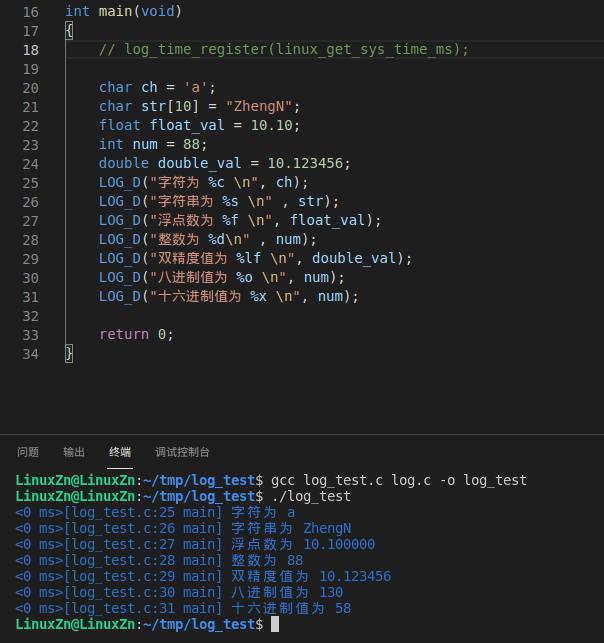Click the ./log_test command in the terminal
Image resolution: width=604 pixels, height=643 pixels.
311,497
